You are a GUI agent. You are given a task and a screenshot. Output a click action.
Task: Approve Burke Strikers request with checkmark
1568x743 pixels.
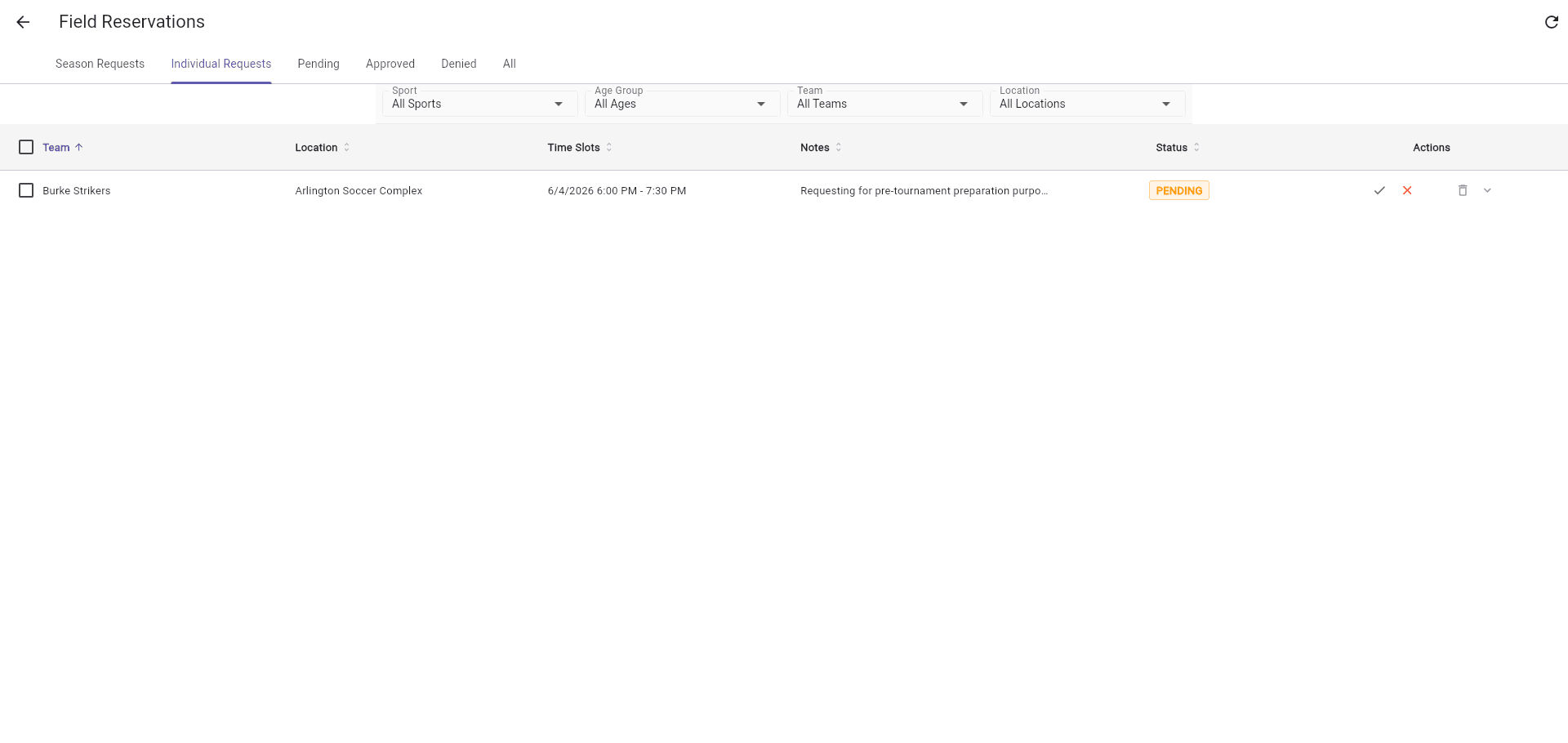pyautogui.click(x=1379, y=190)
